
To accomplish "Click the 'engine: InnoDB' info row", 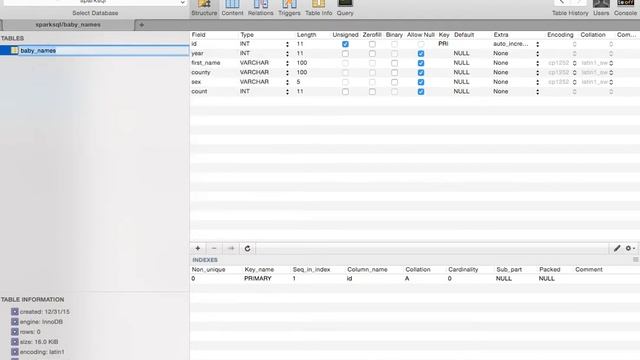I will pos(41,322).
